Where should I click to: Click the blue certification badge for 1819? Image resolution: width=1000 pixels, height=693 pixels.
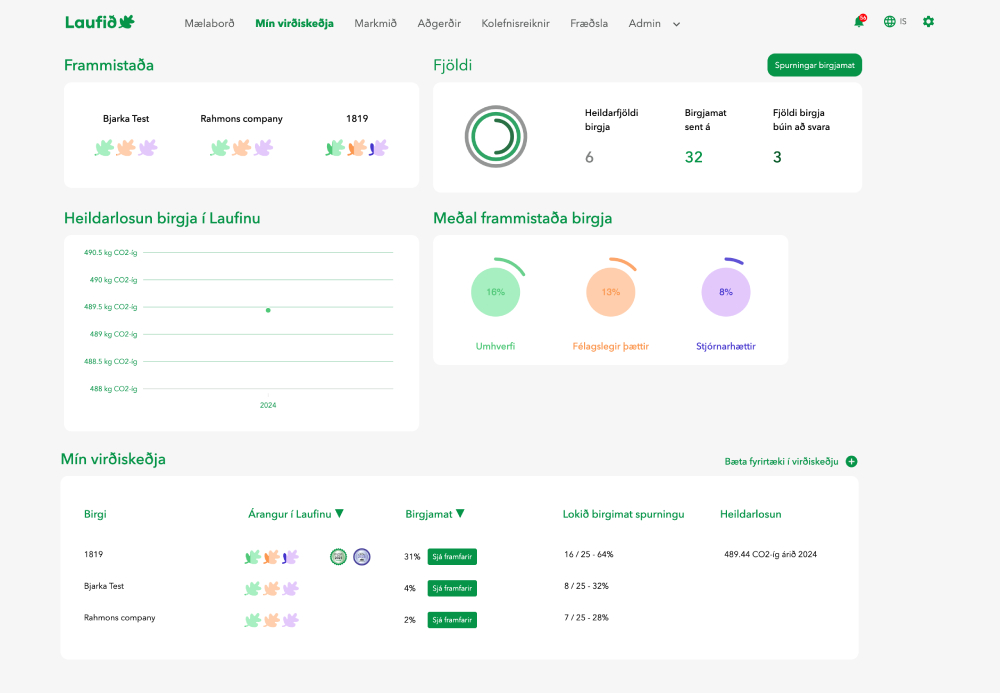362,556
